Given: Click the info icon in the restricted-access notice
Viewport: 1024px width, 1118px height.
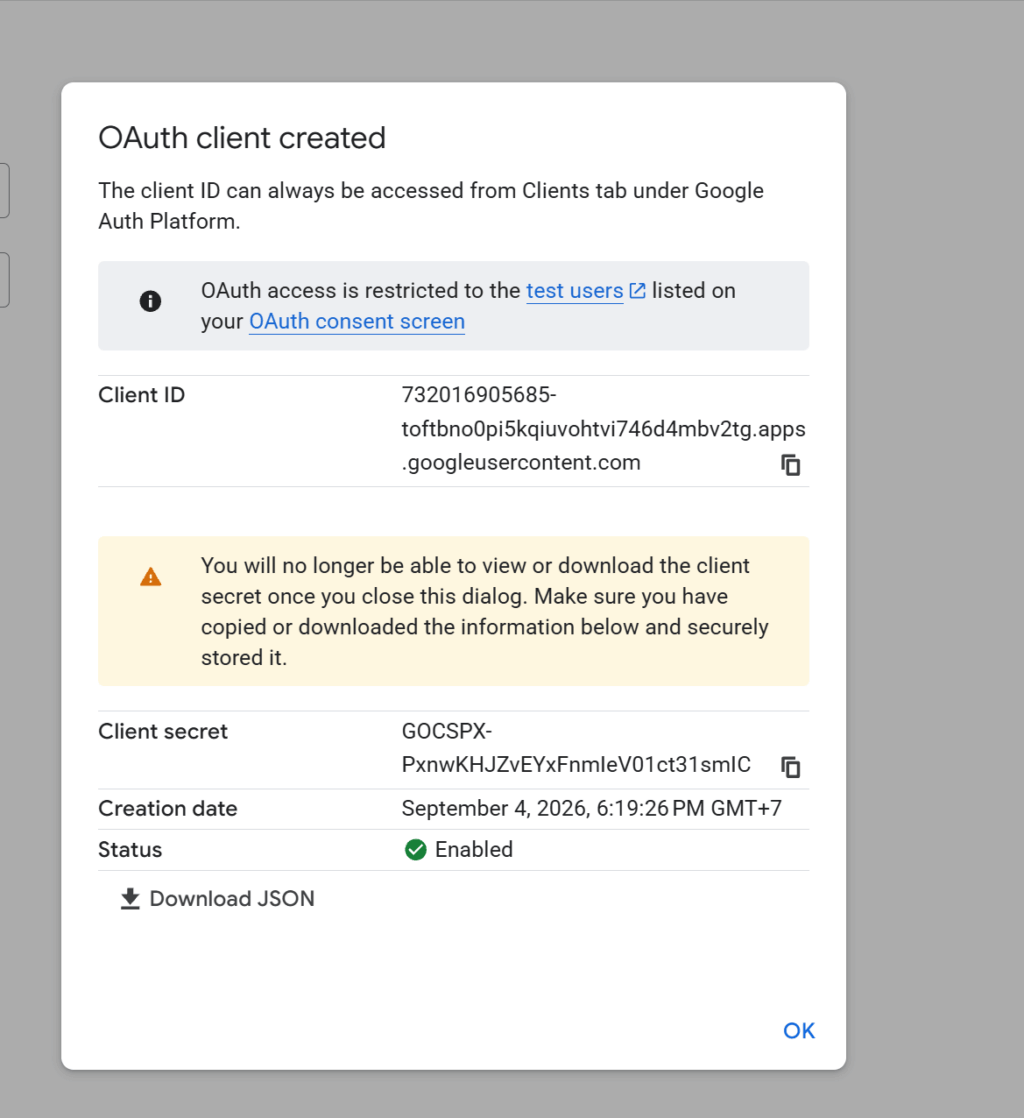Looking at the screenshot, I should coord(150,301).
